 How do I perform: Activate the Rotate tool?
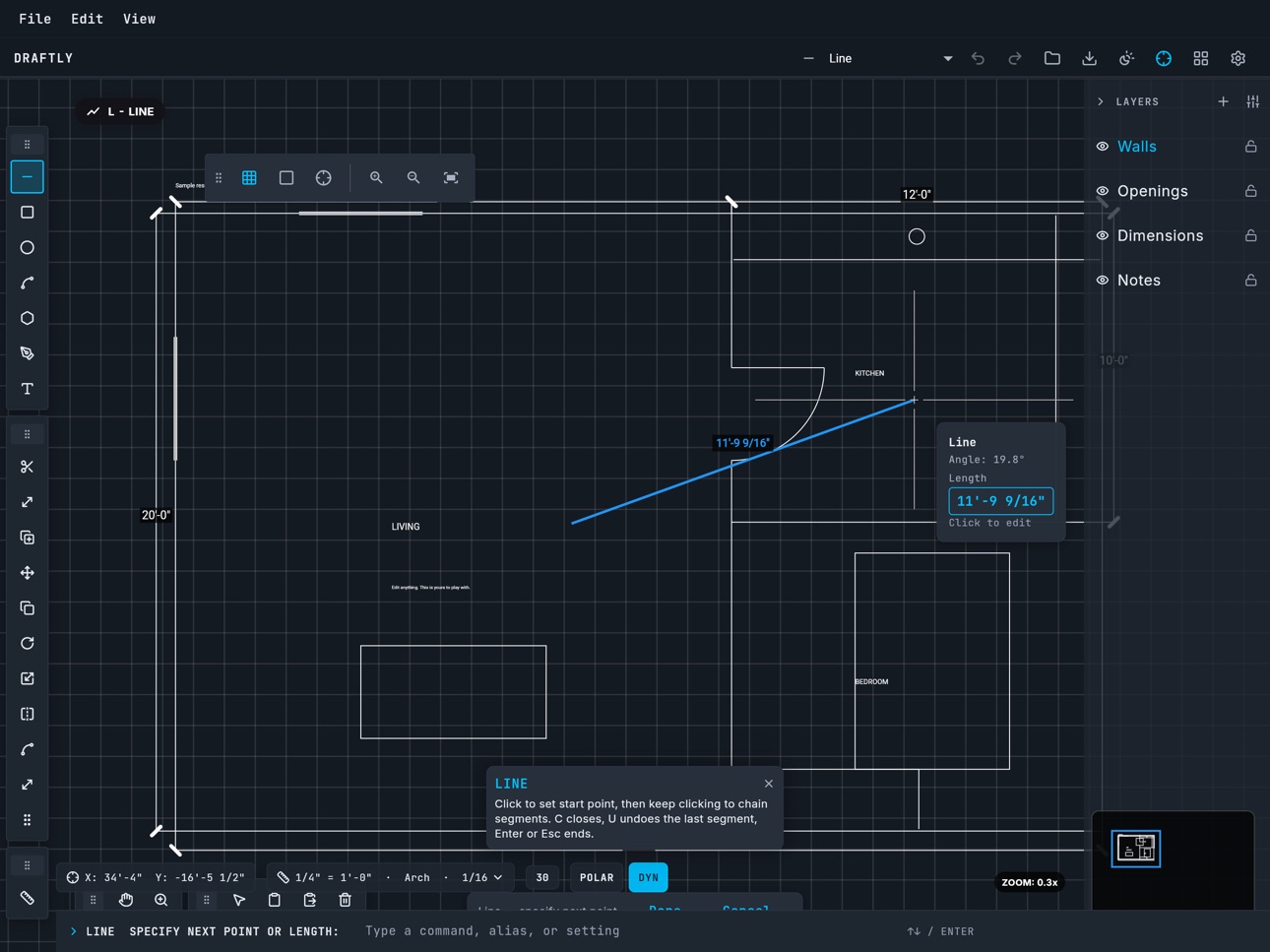point(28,644)
